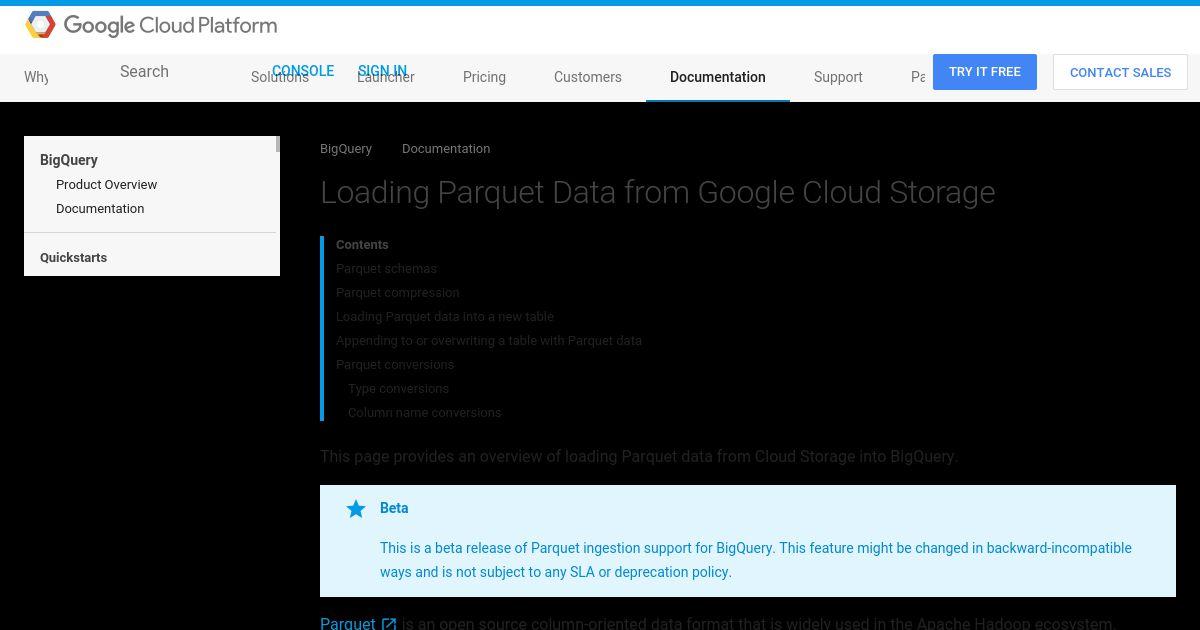Viewport: 1200px width, 630px height.
Task: Click the Contents heading
Action: [x=362, y=244]
